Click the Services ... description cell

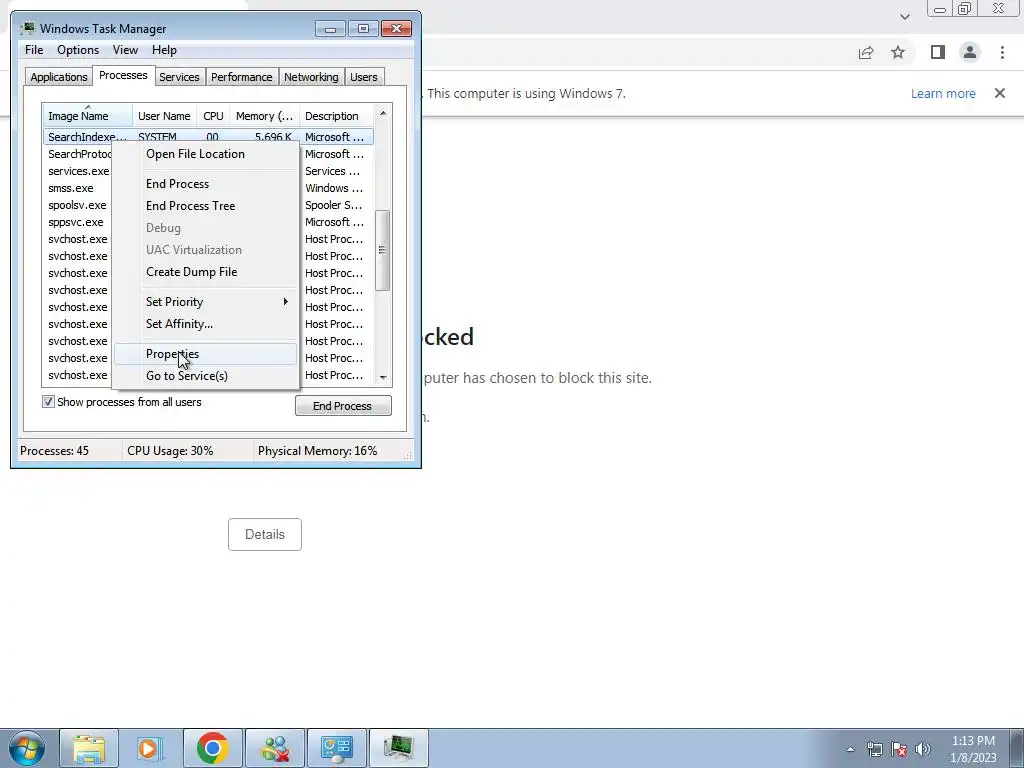(x=332, y=171)
